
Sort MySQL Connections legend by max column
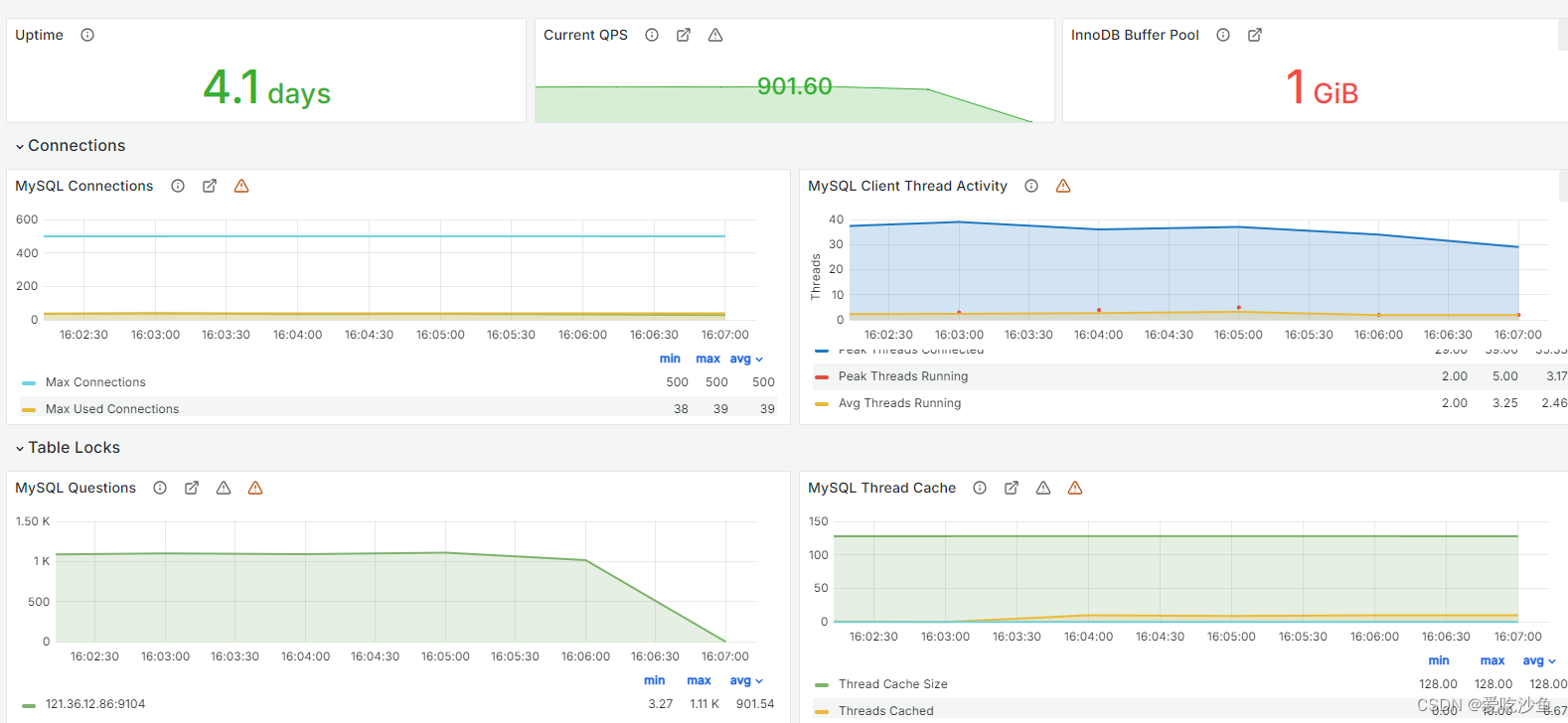coord(708,359)
